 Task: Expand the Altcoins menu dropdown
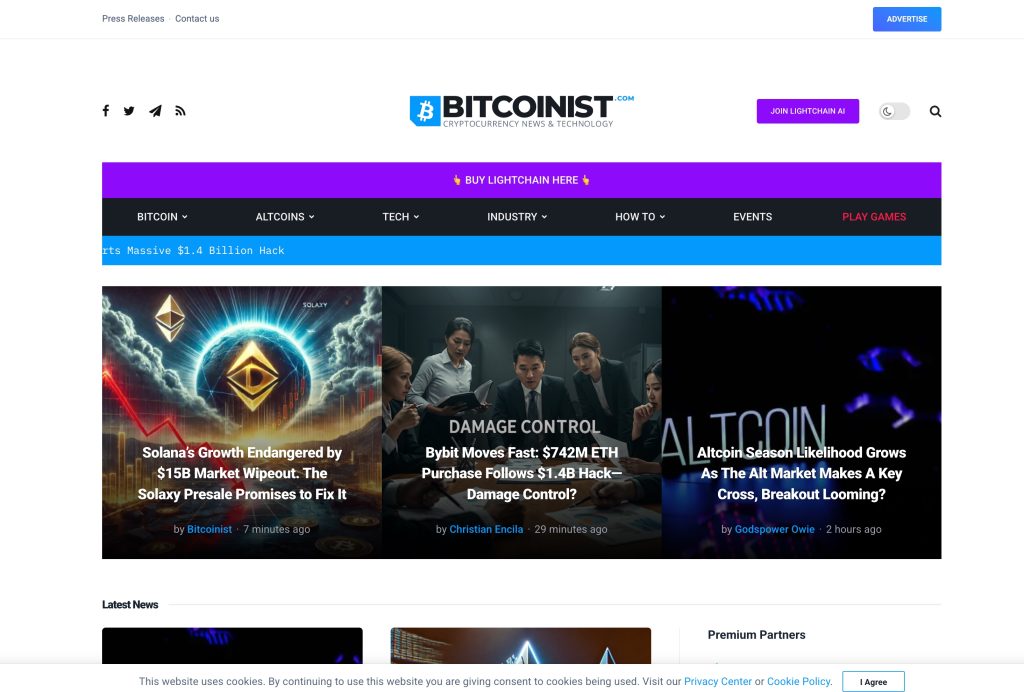coord(285,217)
